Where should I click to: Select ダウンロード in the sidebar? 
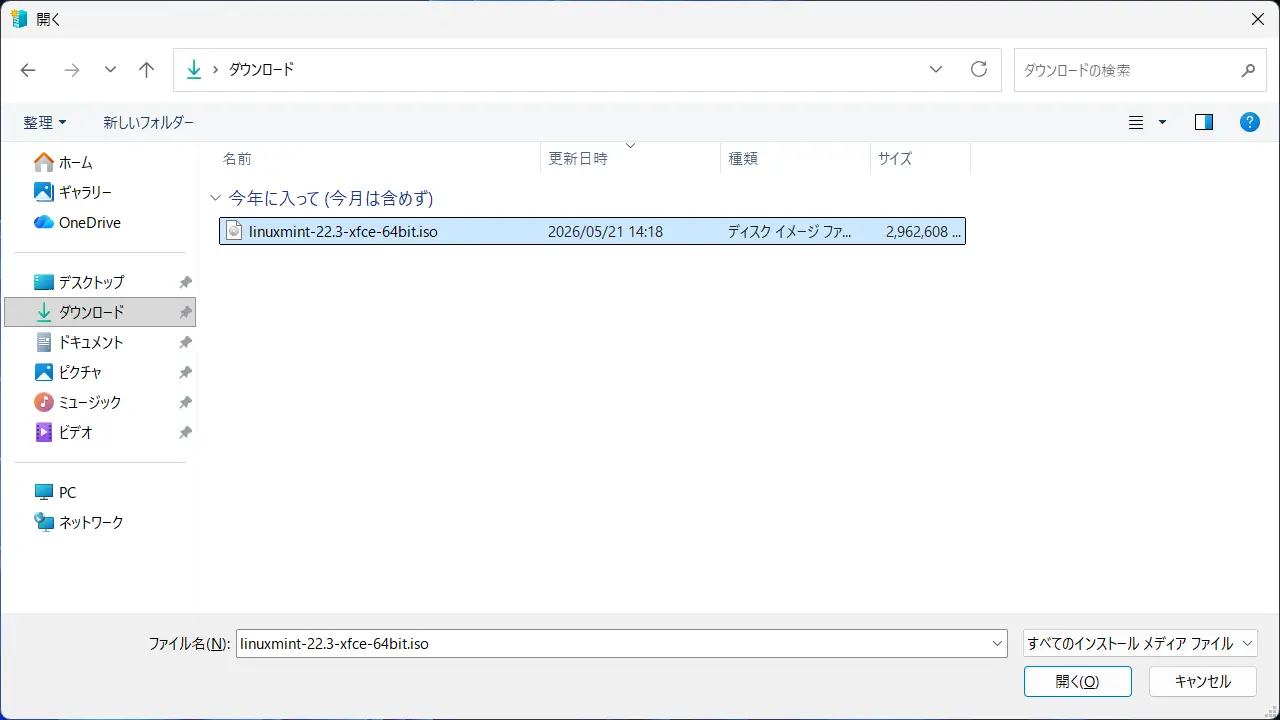click(100, 312)
